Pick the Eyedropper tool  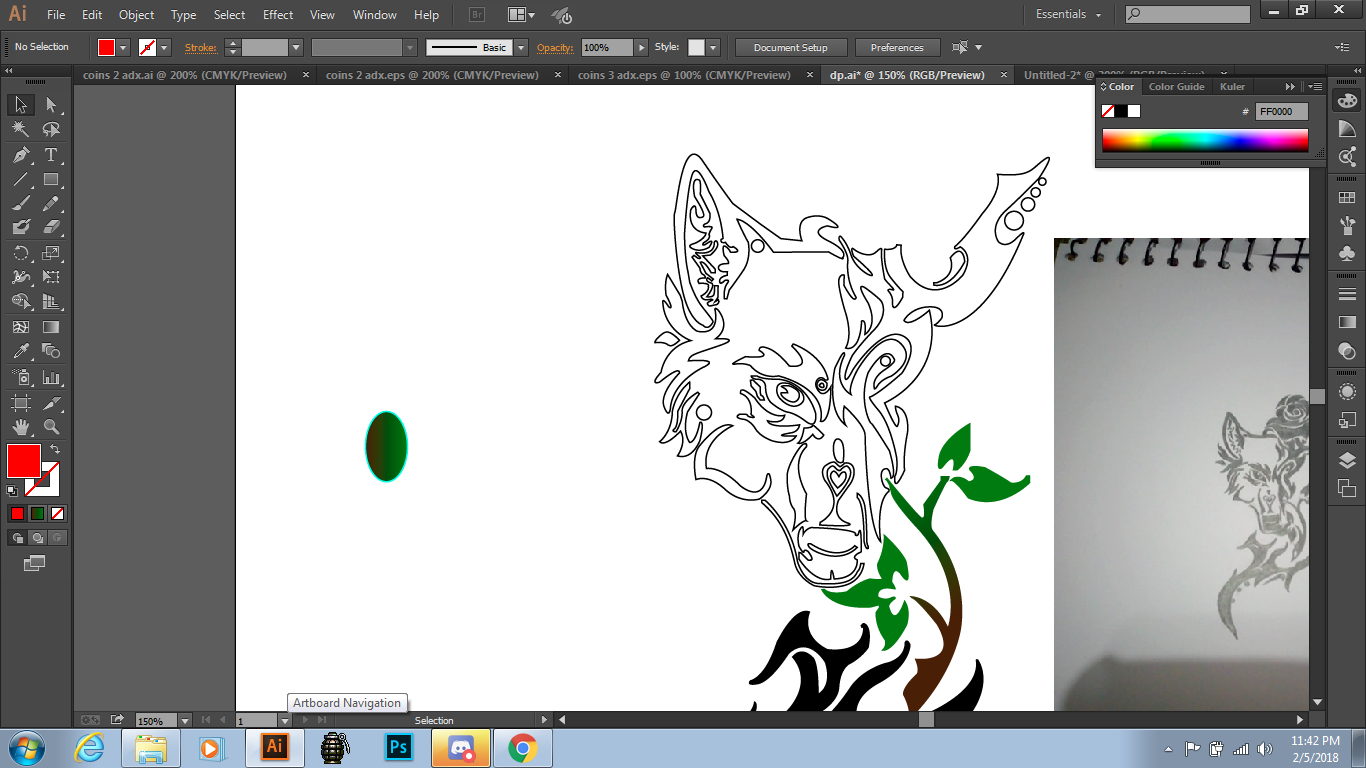pos(20,351)
